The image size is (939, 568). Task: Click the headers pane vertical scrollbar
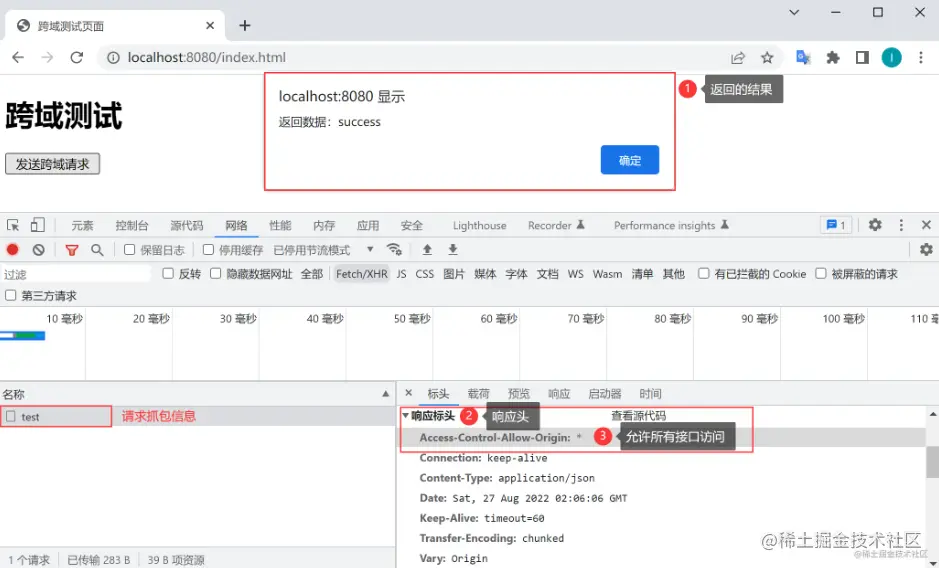click(x=932, y=461)
